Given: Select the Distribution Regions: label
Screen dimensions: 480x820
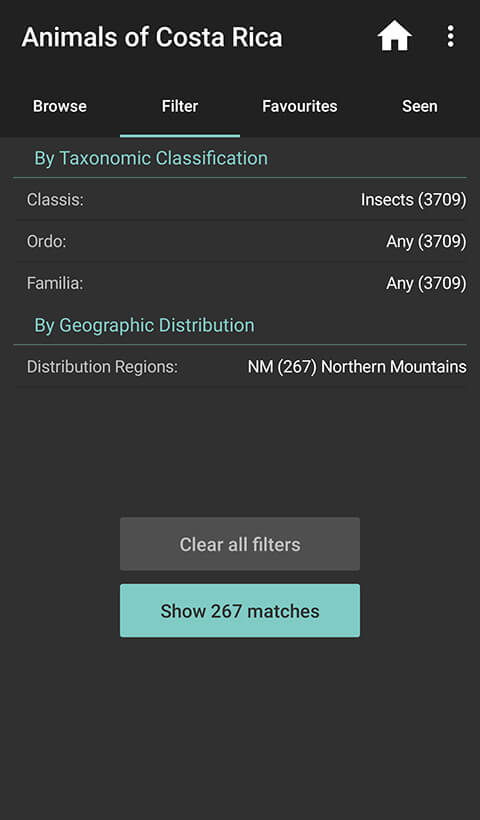Looking at the screenshot, I should coord(102,367).
